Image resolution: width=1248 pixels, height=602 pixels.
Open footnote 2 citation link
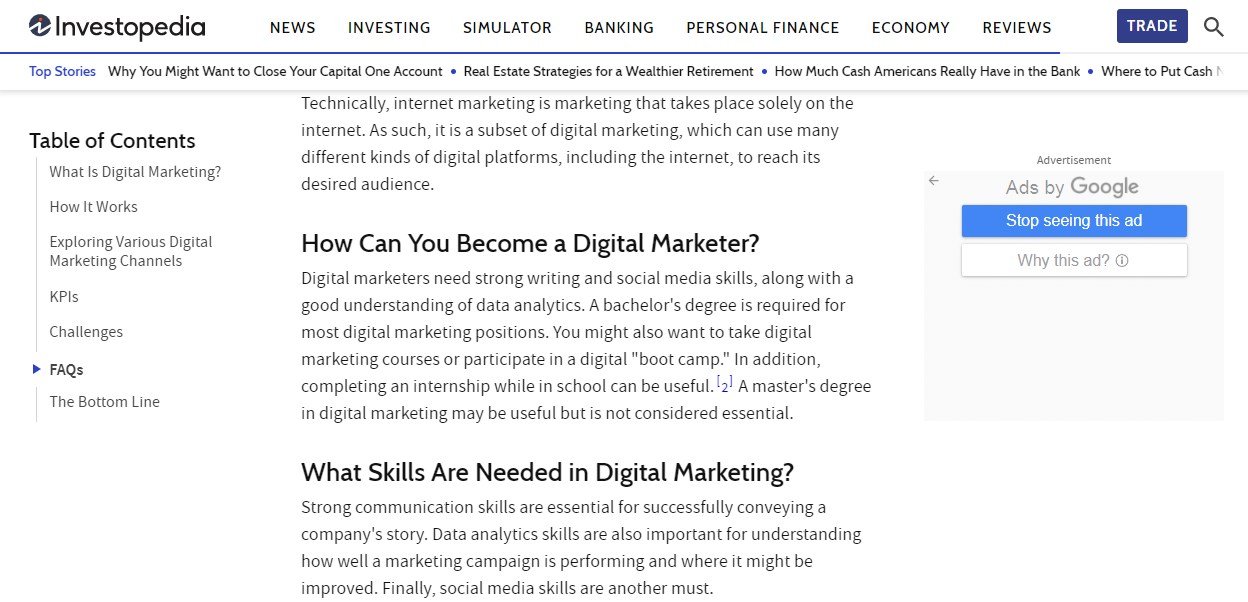coord(725,384)
